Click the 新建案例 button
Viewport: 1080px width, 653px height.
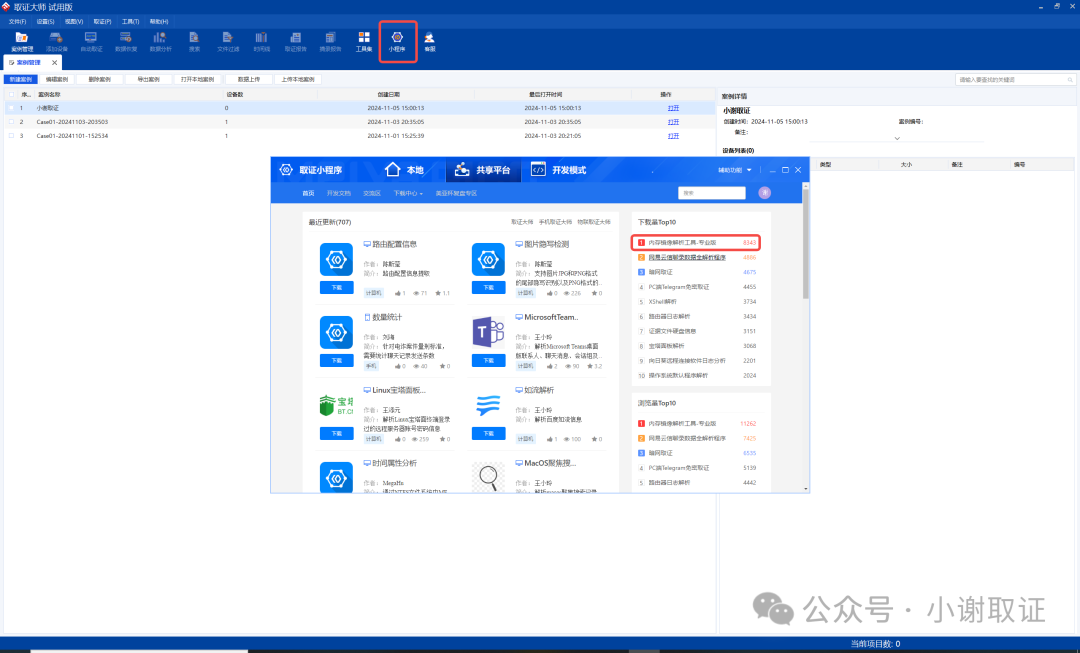[x=21, y=80]
